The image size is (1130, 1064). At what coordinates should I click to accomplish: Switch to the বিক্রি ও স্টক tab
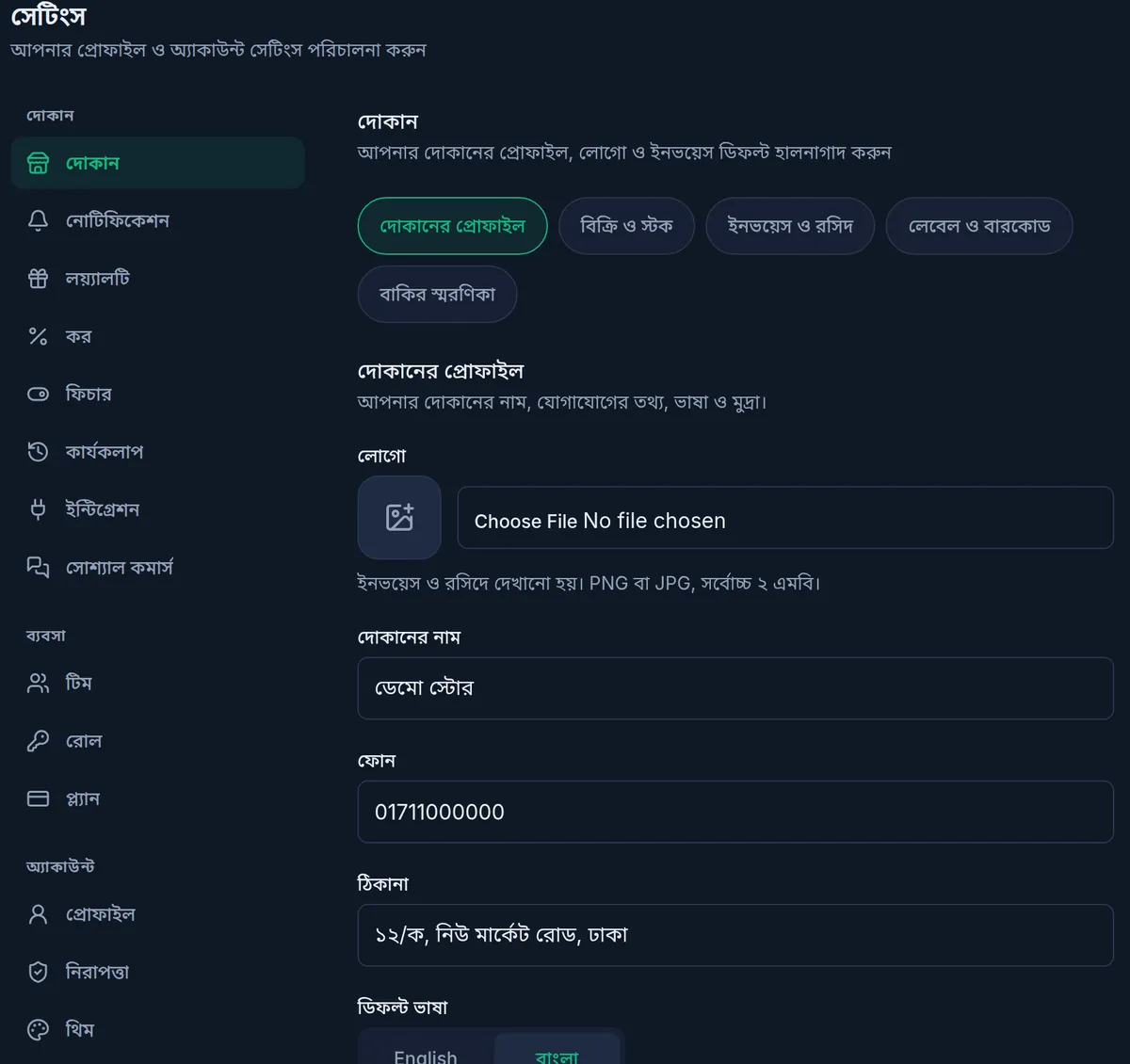tap(626, 226)
